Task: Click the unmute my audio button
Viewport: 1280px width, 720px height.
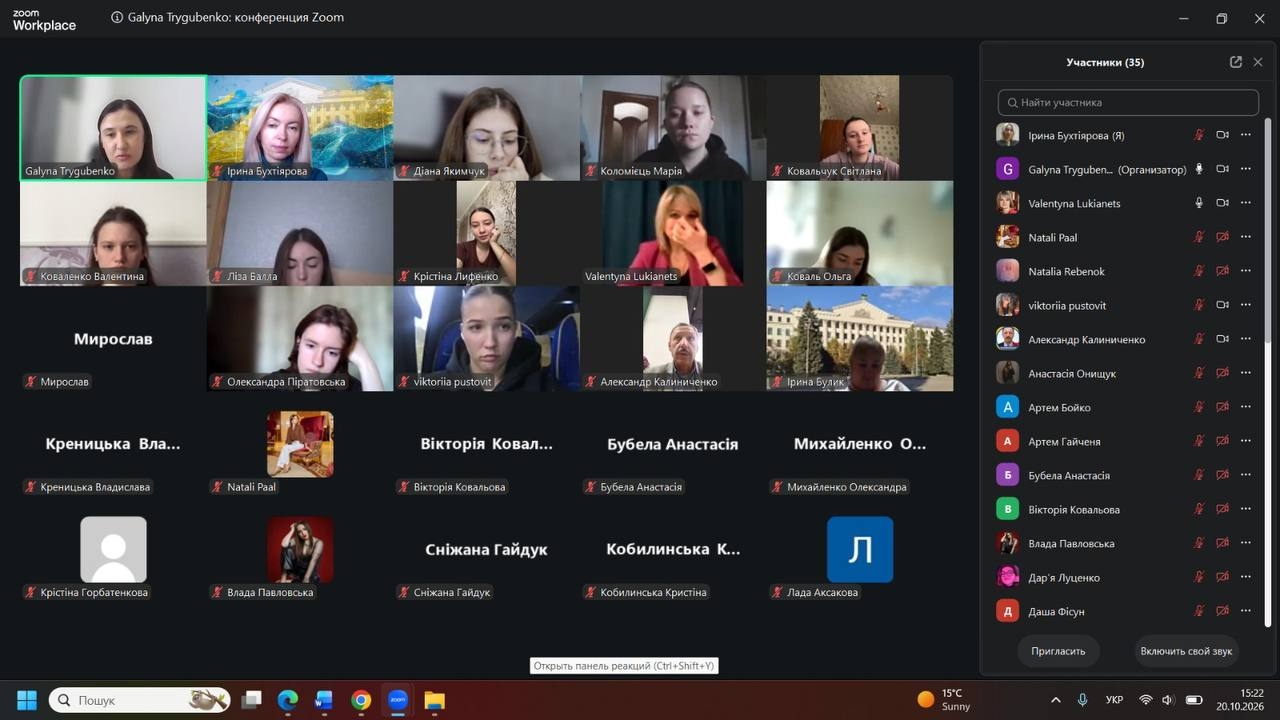Action: pos(1186,651)
